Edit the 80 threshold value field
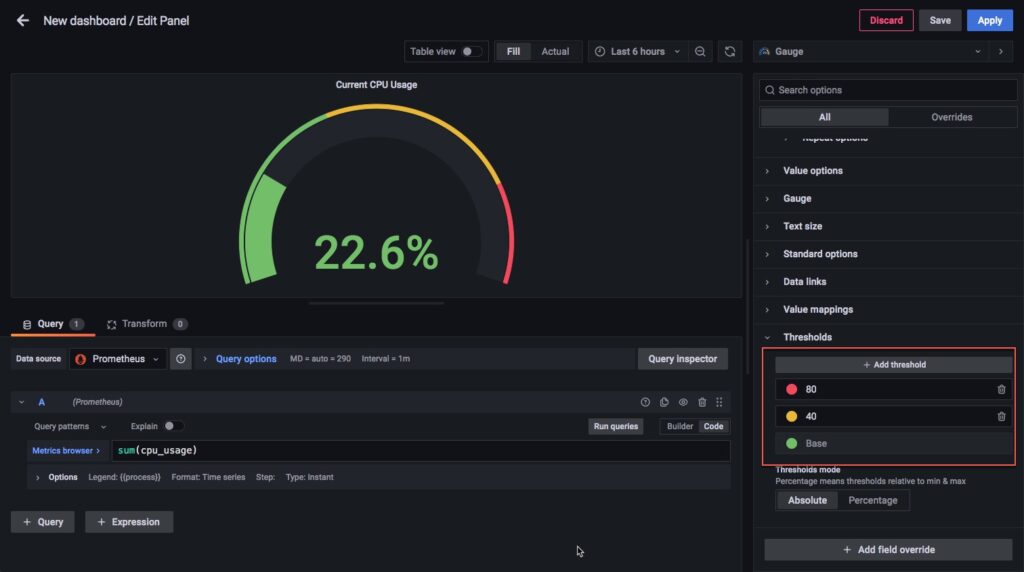1024x572 pixels. coord(895,389)
